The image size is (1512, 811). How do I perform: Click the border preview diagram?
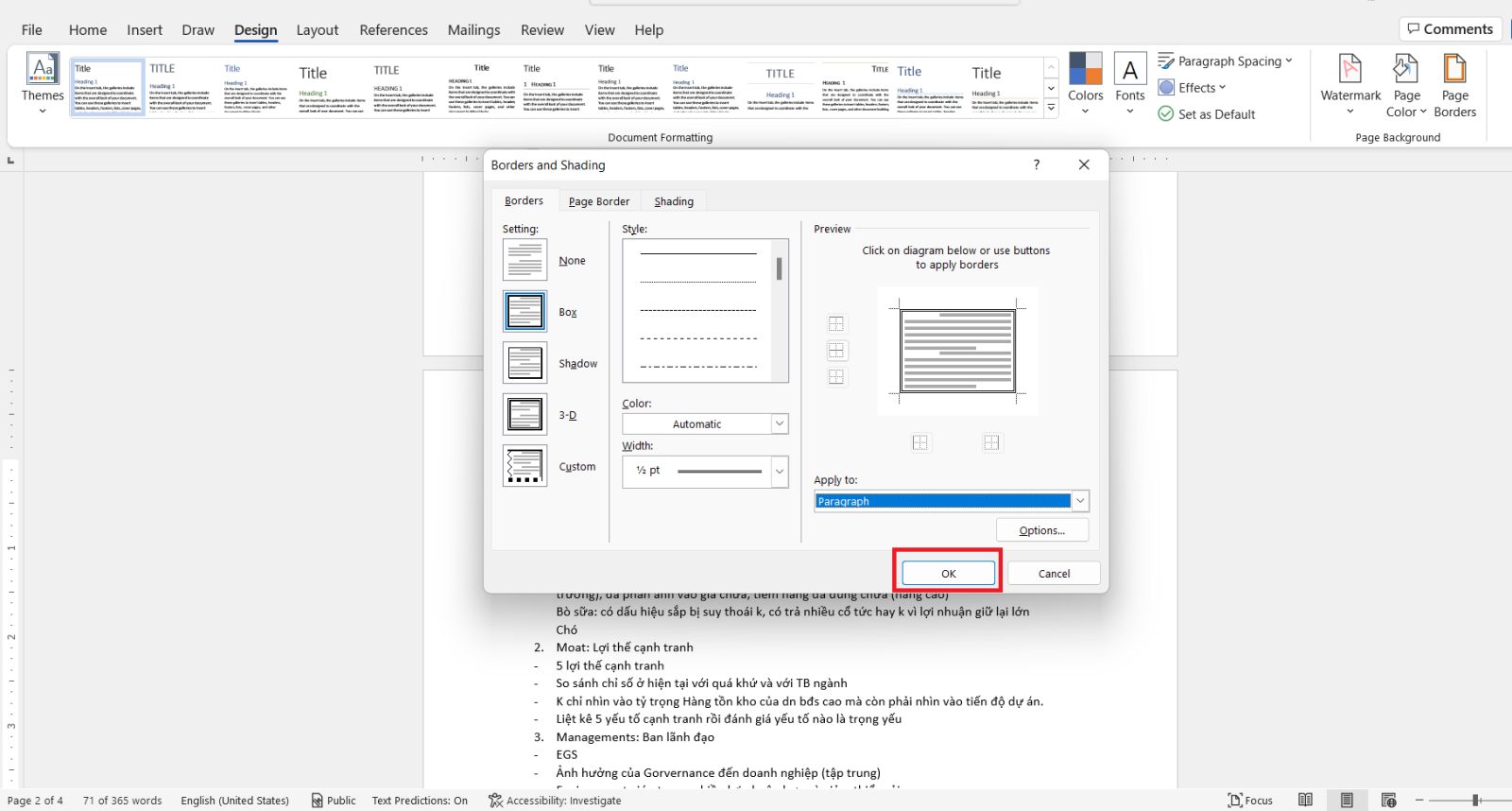957,351
